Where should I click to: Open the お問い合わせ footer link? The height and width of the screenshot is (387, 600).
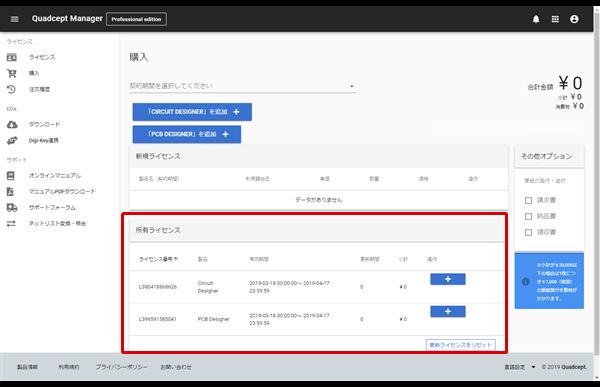click(176, 367)
